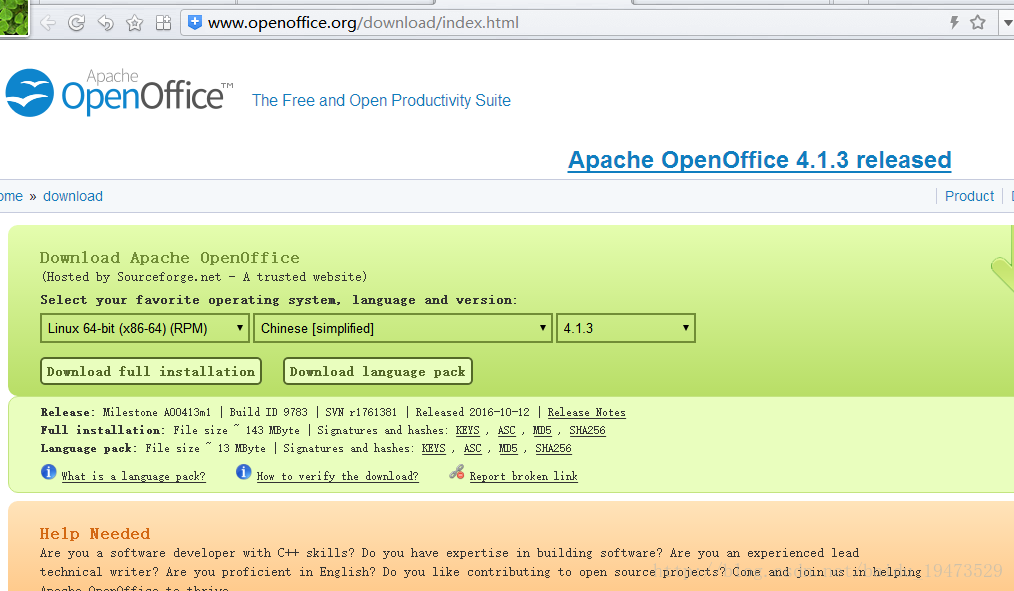Click ASC link in Language pack row

click(473, 449)
